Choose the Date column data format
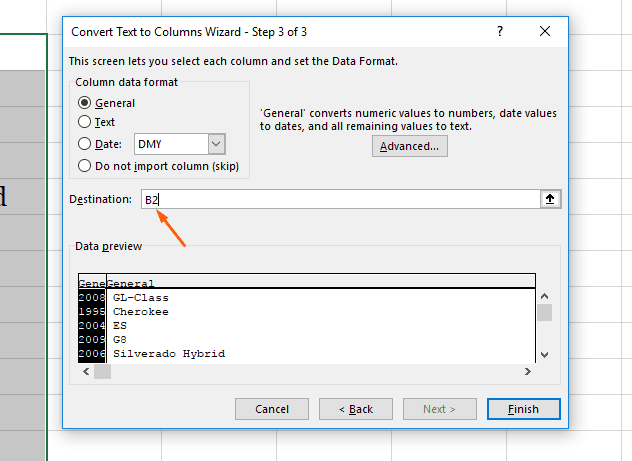Screen dimensions: 632x461 pyautogui.click(x=85, y=144)
